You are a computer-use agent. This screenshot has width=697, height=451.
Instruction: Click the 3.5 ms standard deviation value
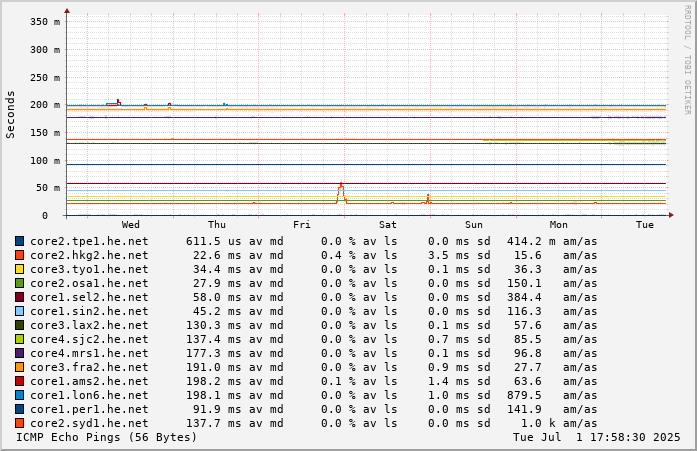(x=449, y=255)
